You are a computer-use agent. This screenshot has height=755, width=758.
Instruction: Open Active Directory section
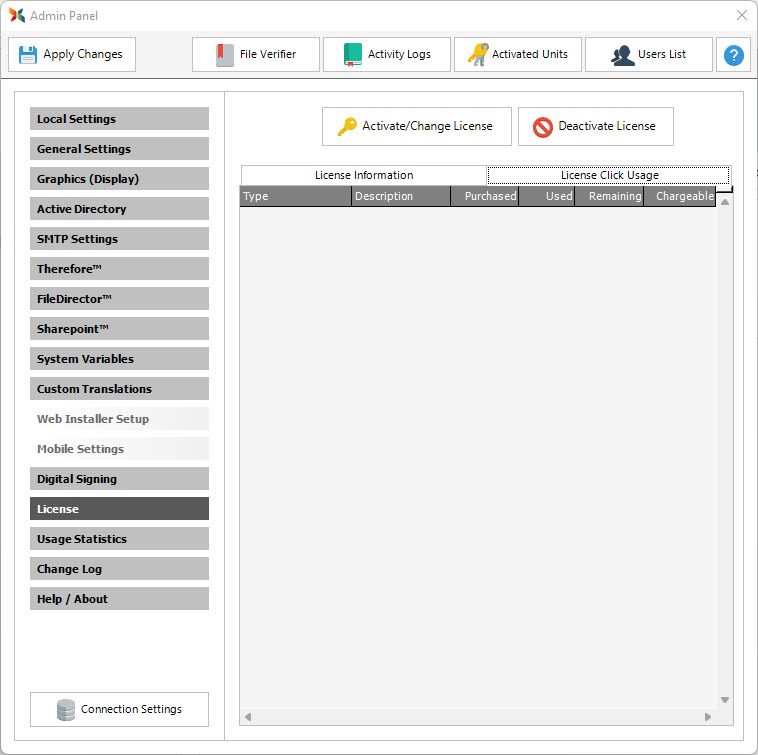click(x=119, y=209)
